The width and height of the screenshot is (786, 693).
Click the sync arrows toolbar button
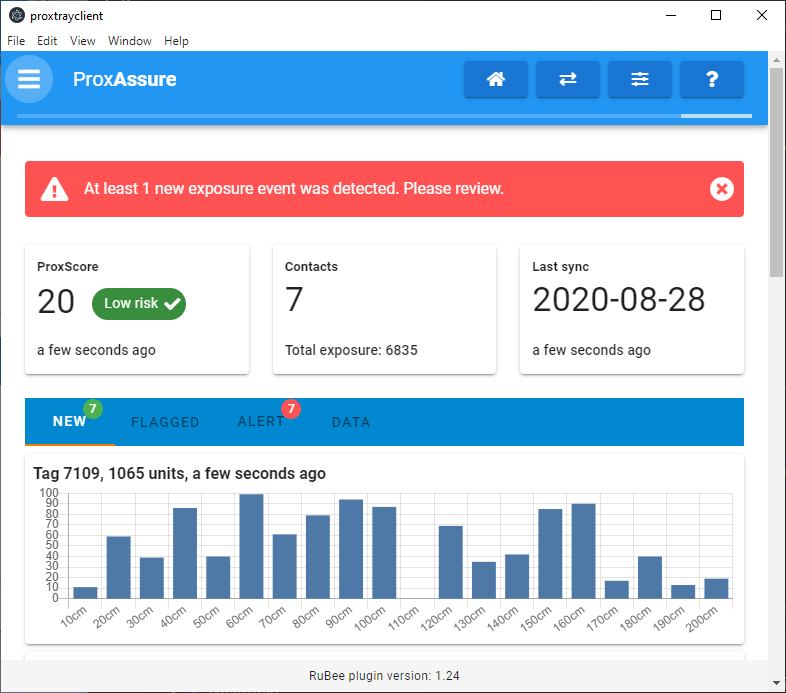(x=567, y=80)
